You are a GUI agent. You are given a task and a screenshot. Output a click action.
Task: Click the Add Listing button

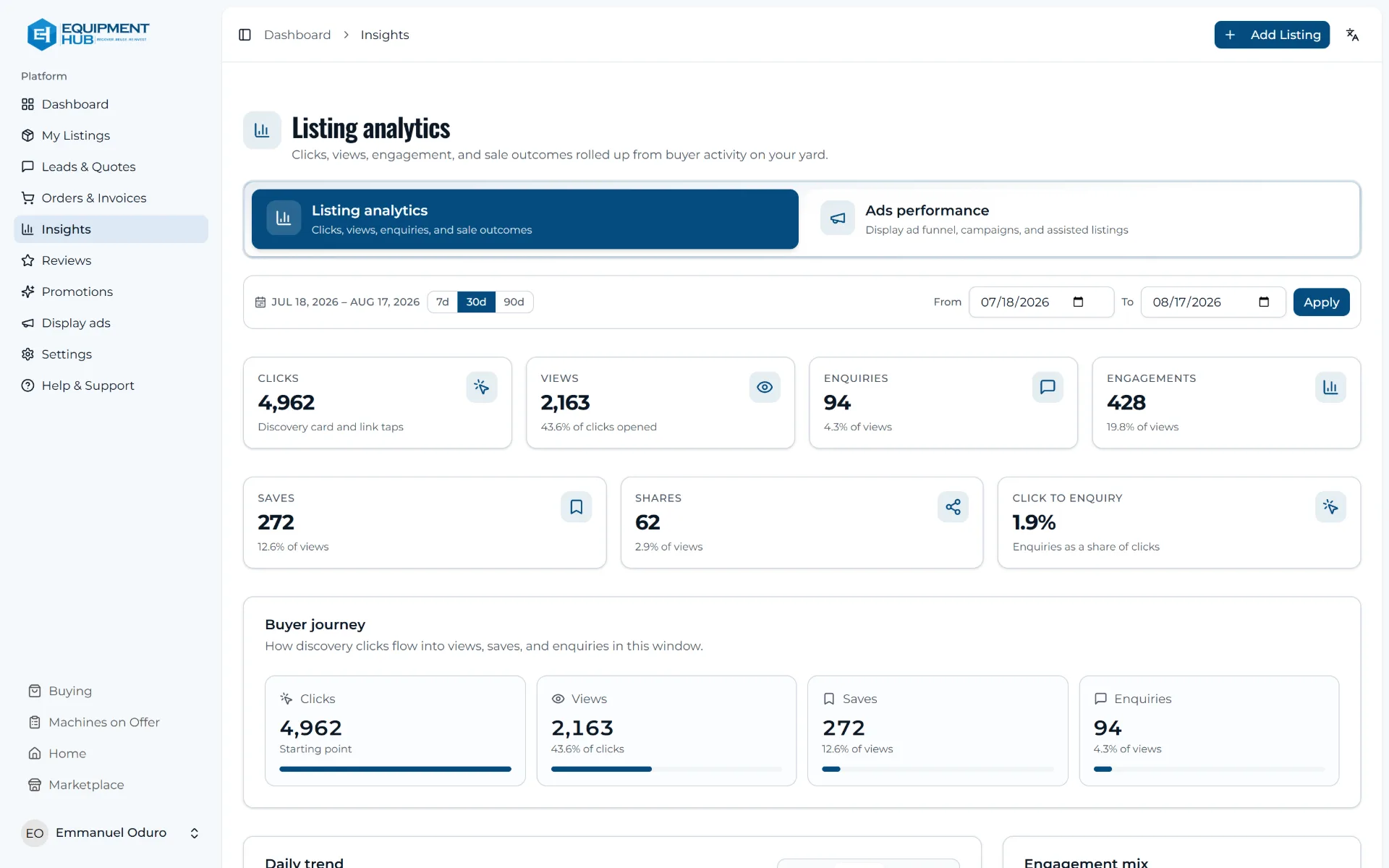[1272, 35]
